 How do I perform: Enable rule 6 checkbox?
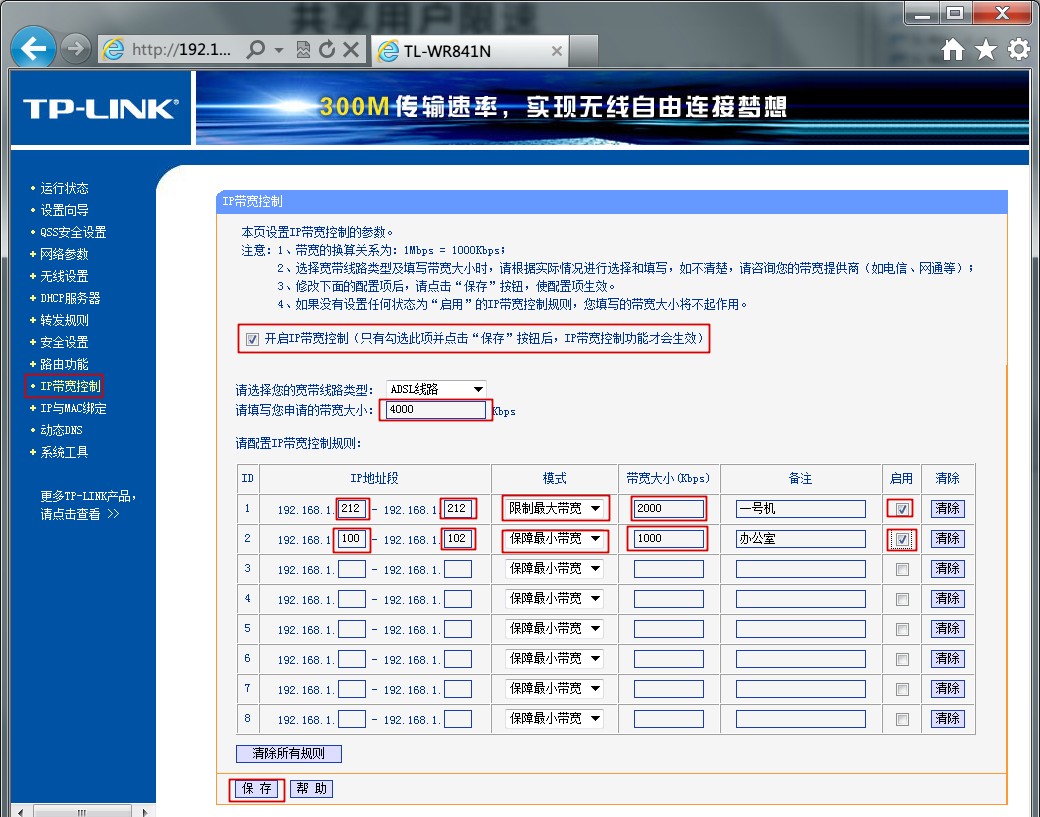[x=902, y=659]
